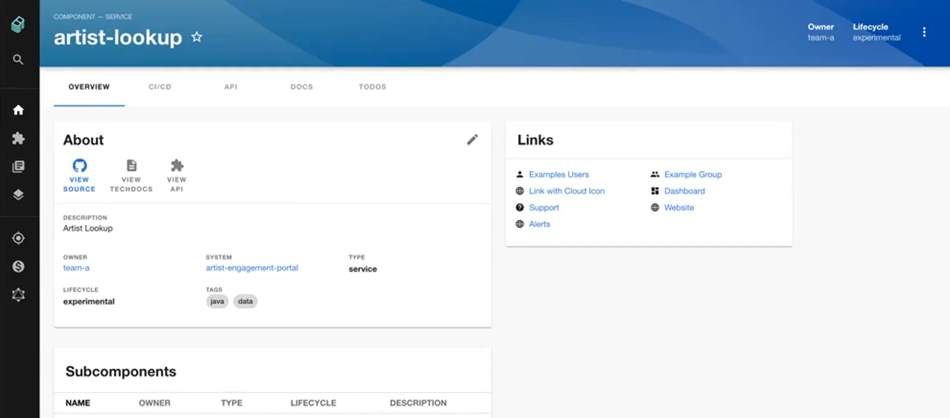950x418 pixels.
Task: Click the java tag chip
Action: (217, 301)
